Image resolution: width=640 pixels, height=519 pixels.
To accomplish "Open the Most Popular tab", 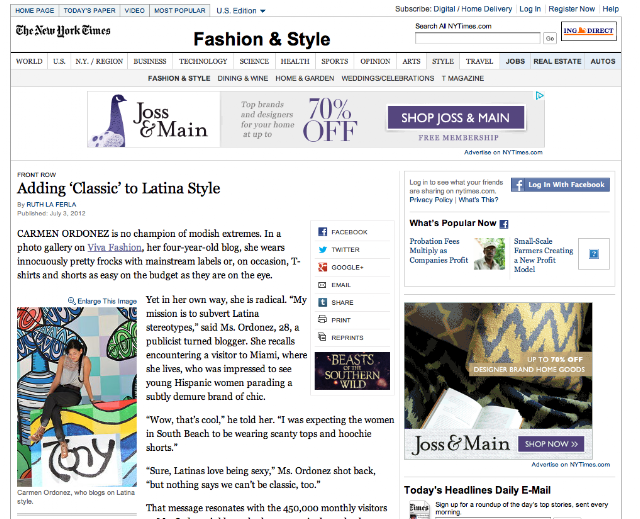I will [180, 11].
